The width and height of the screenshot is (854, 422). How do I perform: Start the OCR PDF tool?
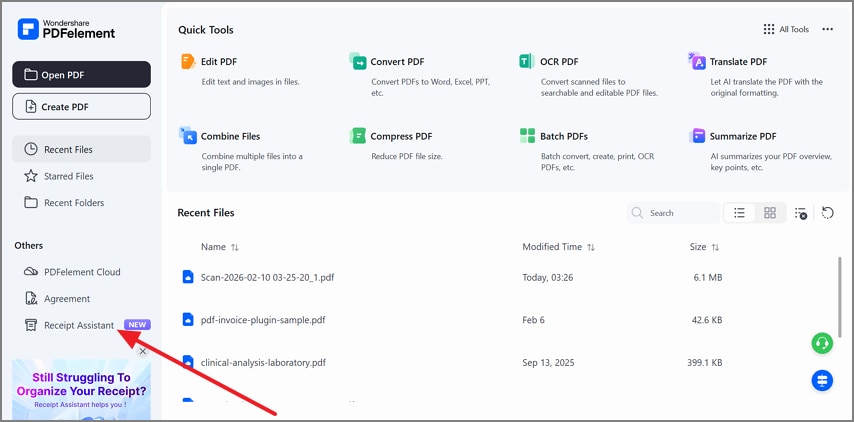(558, 62)
